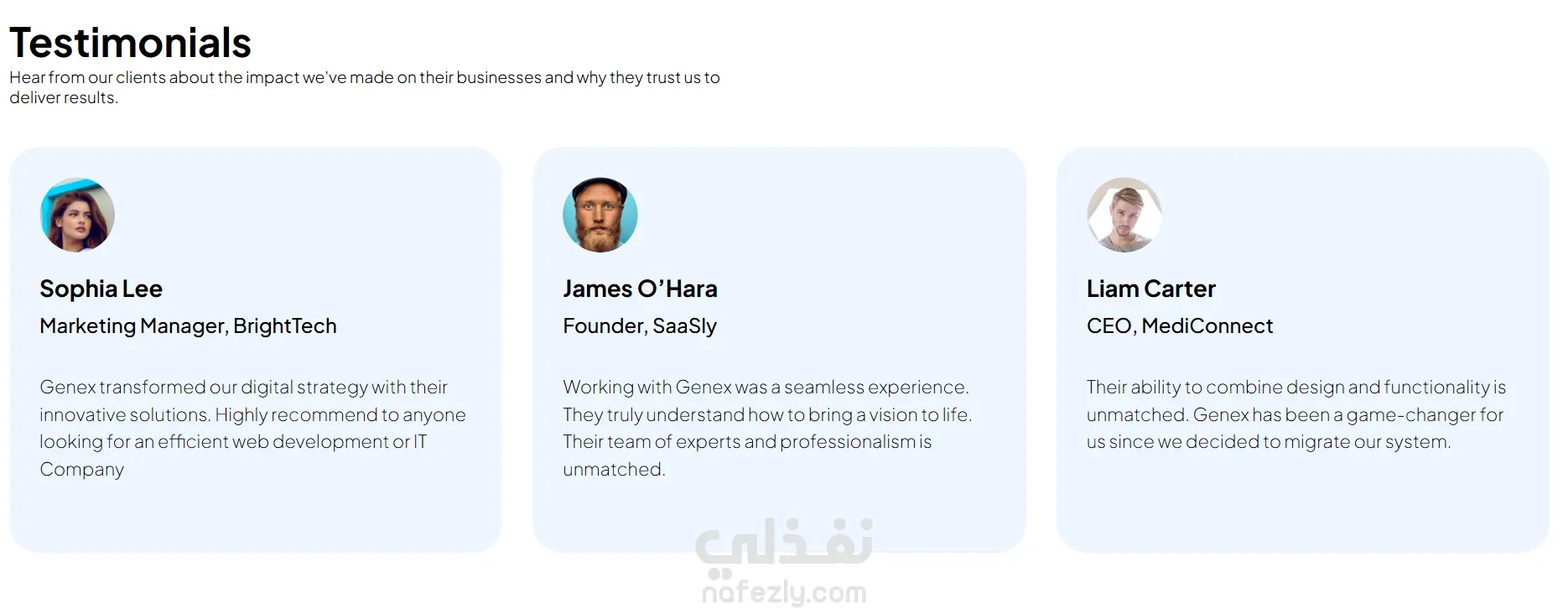The width and height of the screenshot is (1568, 609).
Task: Select the Sophia Lee name text
Action: [101, 289]
